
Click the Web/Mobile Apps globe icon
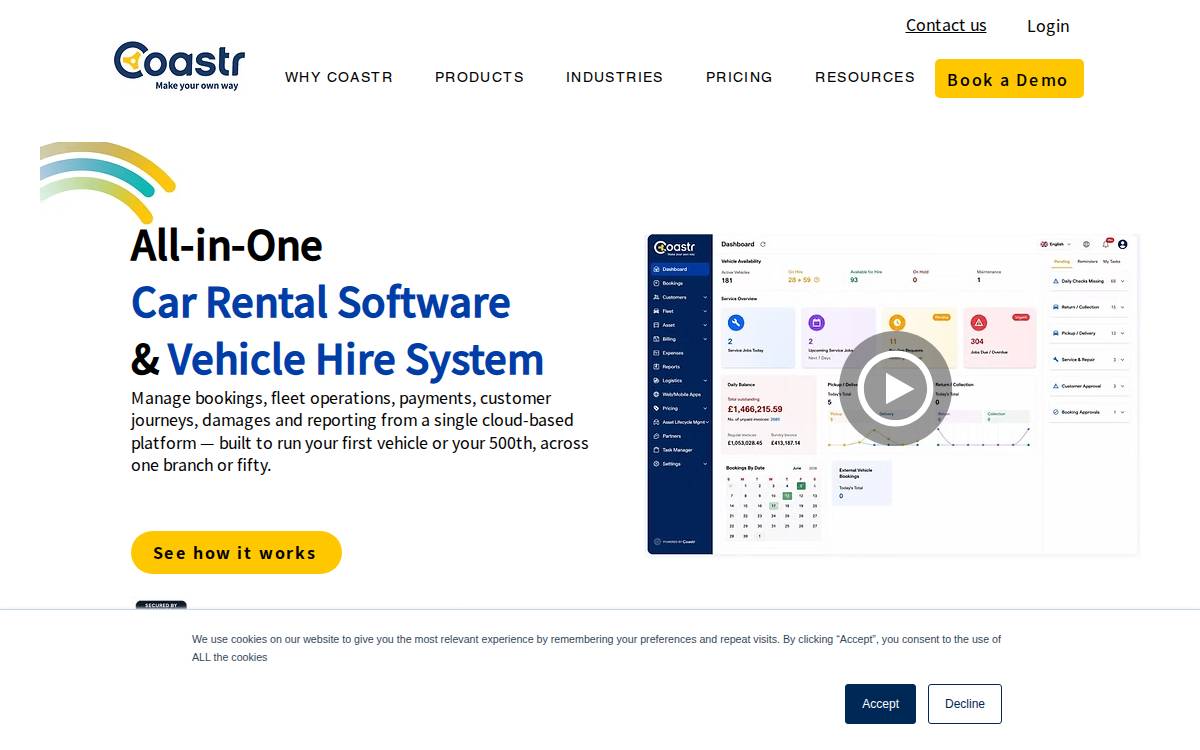(x=656, y=394)
